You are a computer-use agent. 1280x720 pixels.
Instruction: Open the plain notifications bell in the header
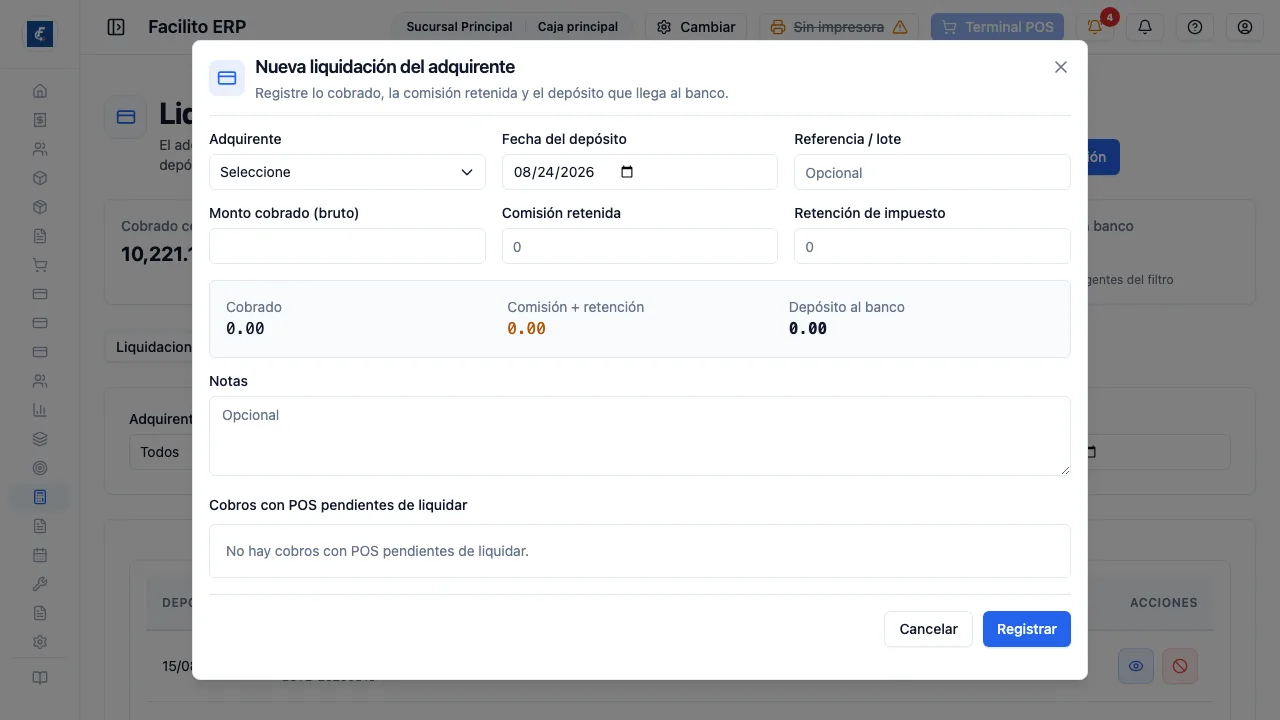tap(1145, 27)
